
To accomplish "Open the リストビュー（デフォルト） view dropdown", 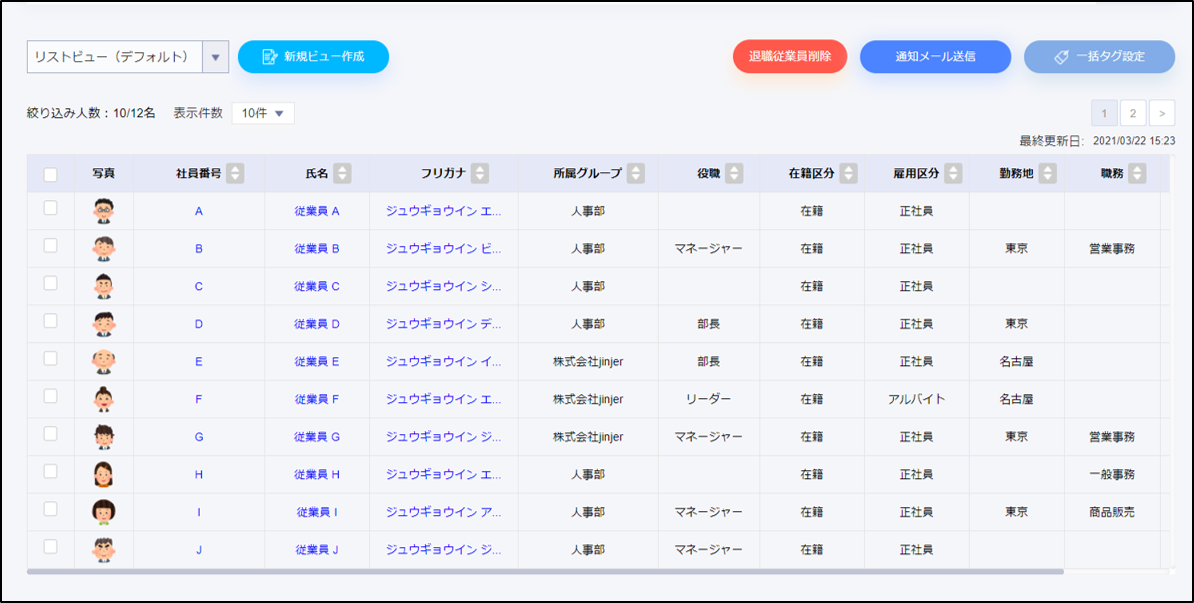I will coord(215,57).
